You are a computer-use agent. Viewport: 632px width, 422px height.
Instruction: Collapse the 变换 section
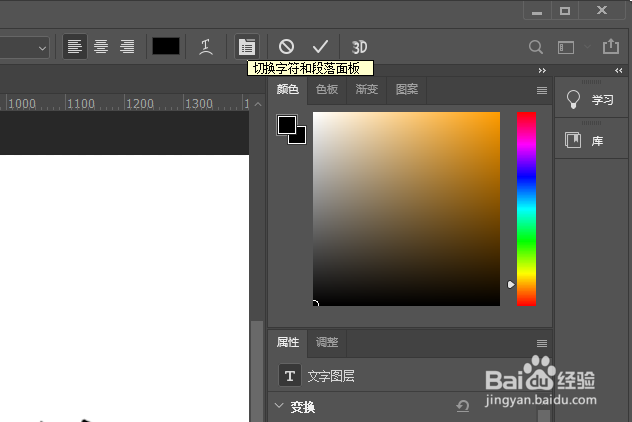coord(279,405)
